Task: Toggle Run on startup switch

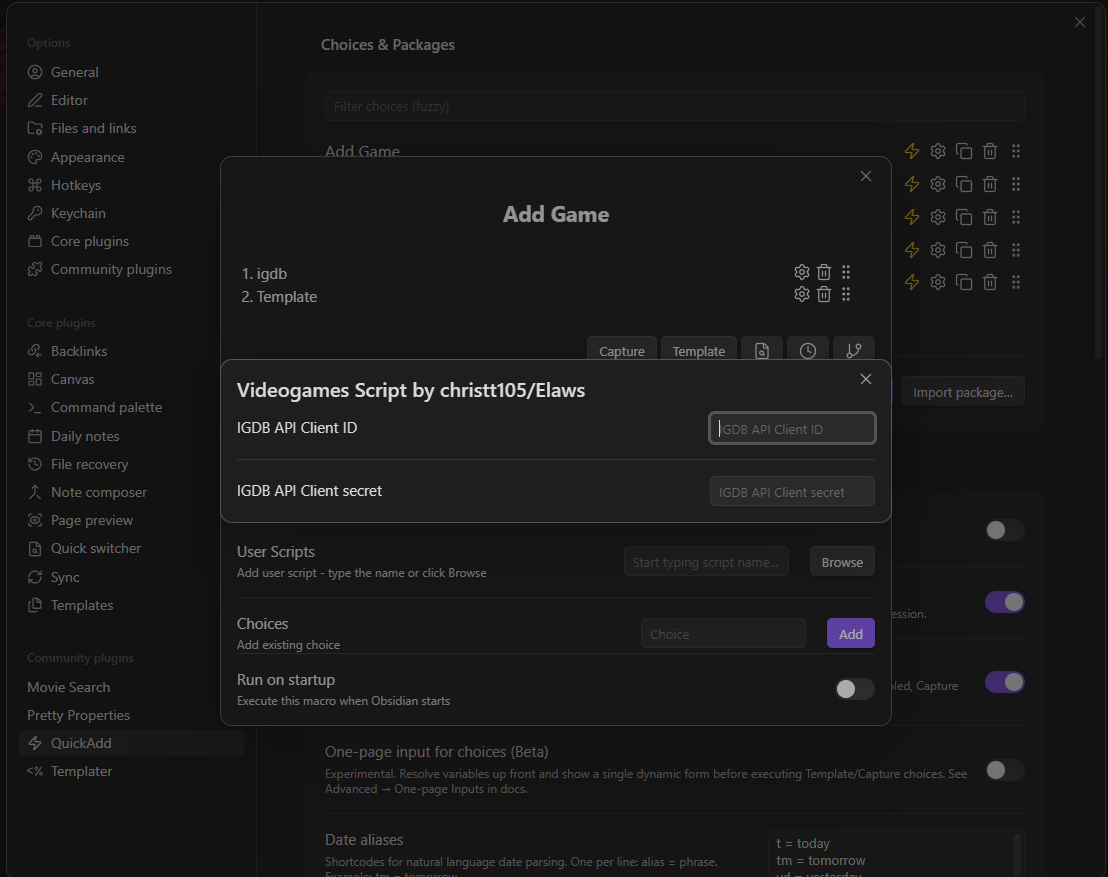Action: point(854,689)
